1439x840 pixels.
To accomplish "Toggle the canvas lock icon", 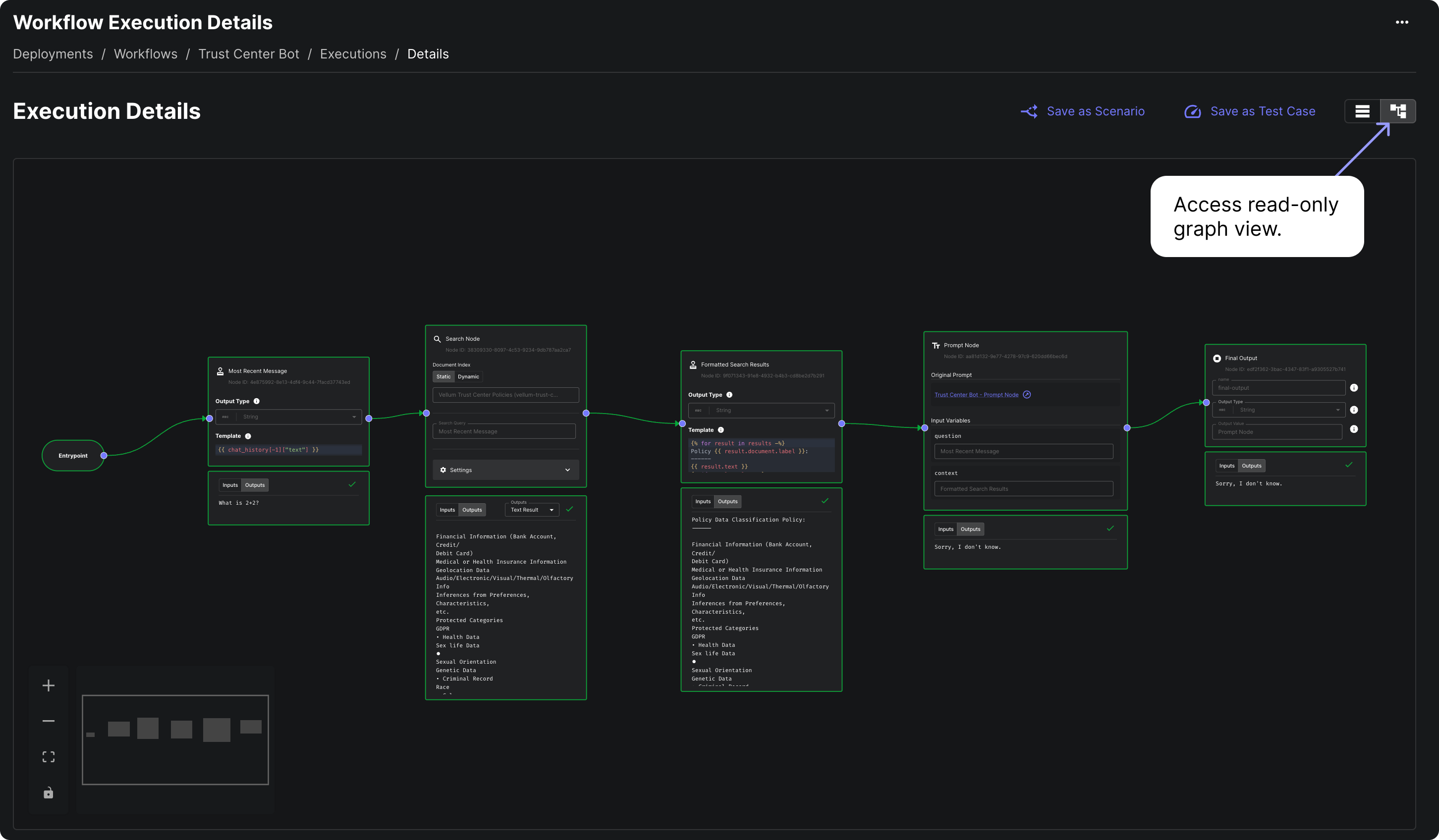I will tap(49, 792).
